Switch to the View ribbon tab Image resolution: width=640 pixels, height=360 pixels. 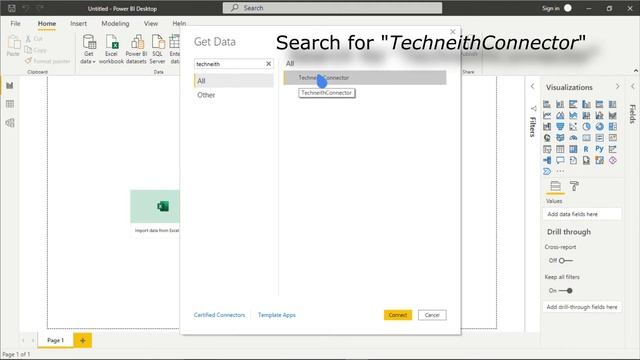point(151,24)
